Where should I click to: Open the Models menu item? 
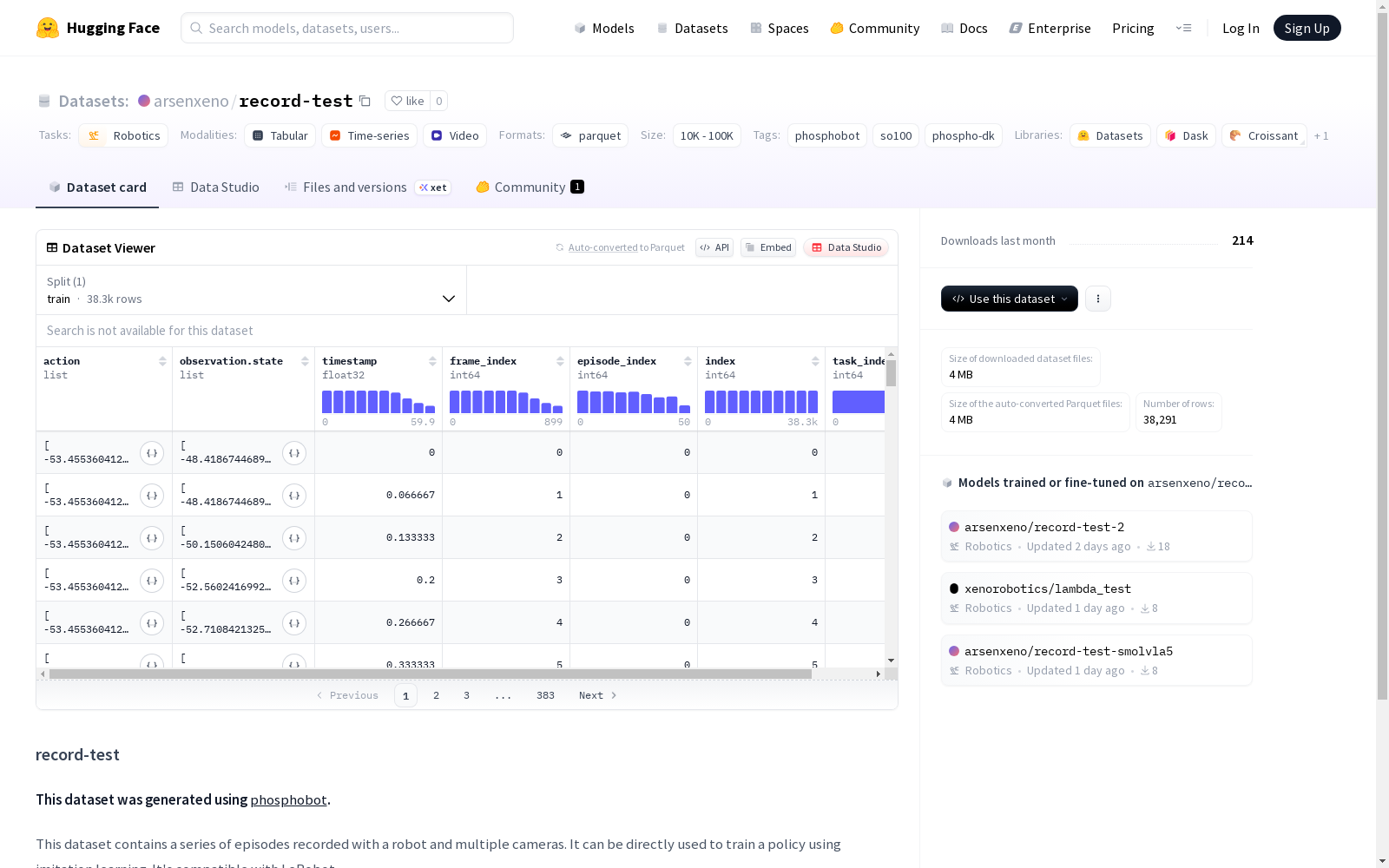604,28
